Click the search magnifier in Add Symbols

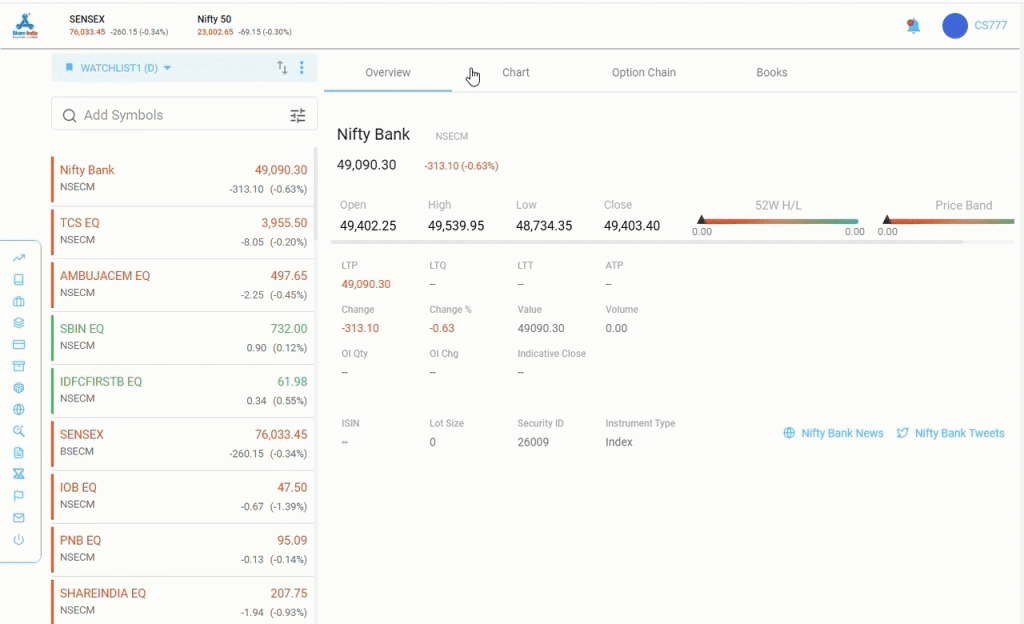pyautogui.click(x=69, y=116)
